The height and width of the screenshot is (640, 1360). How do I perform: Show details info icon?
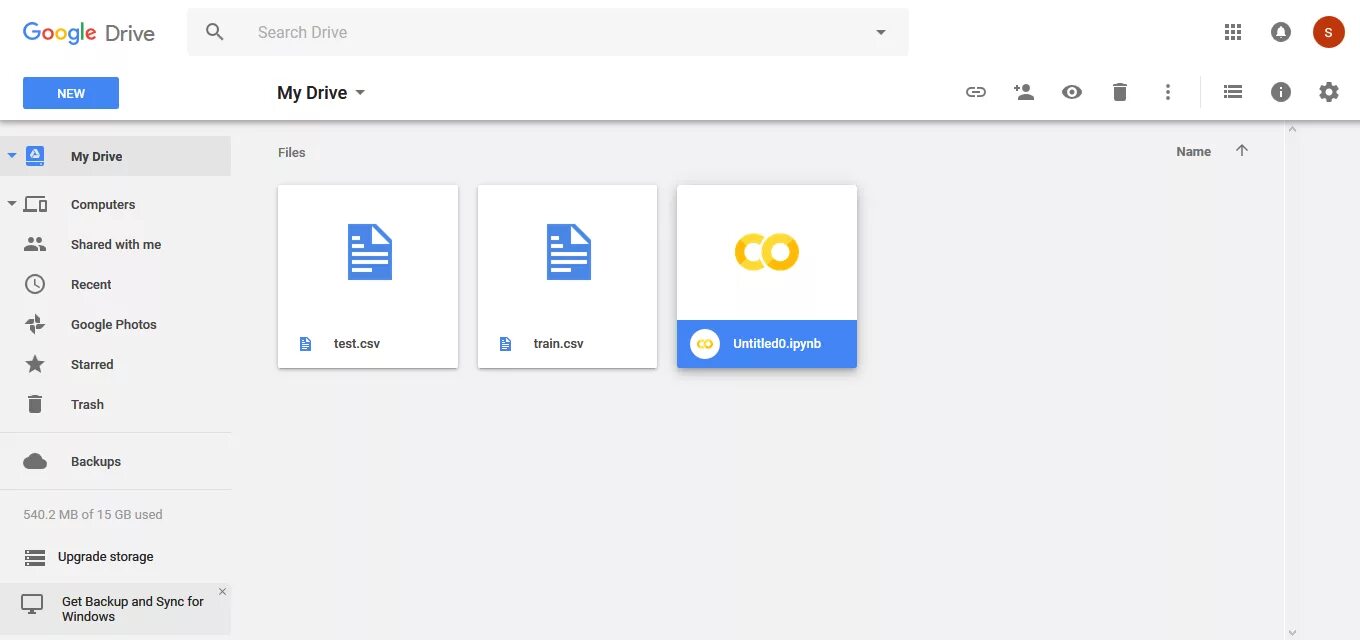1281,92
